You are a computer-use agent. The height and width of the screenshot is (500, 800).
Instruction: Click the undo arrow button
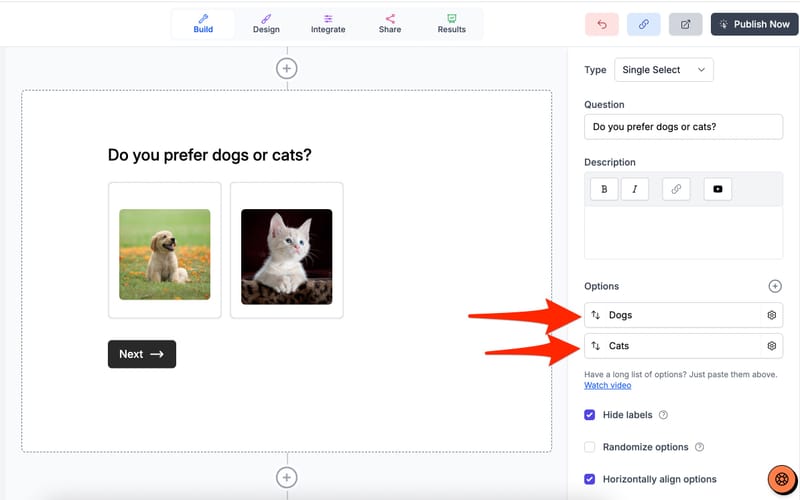[x=602, y=24]
